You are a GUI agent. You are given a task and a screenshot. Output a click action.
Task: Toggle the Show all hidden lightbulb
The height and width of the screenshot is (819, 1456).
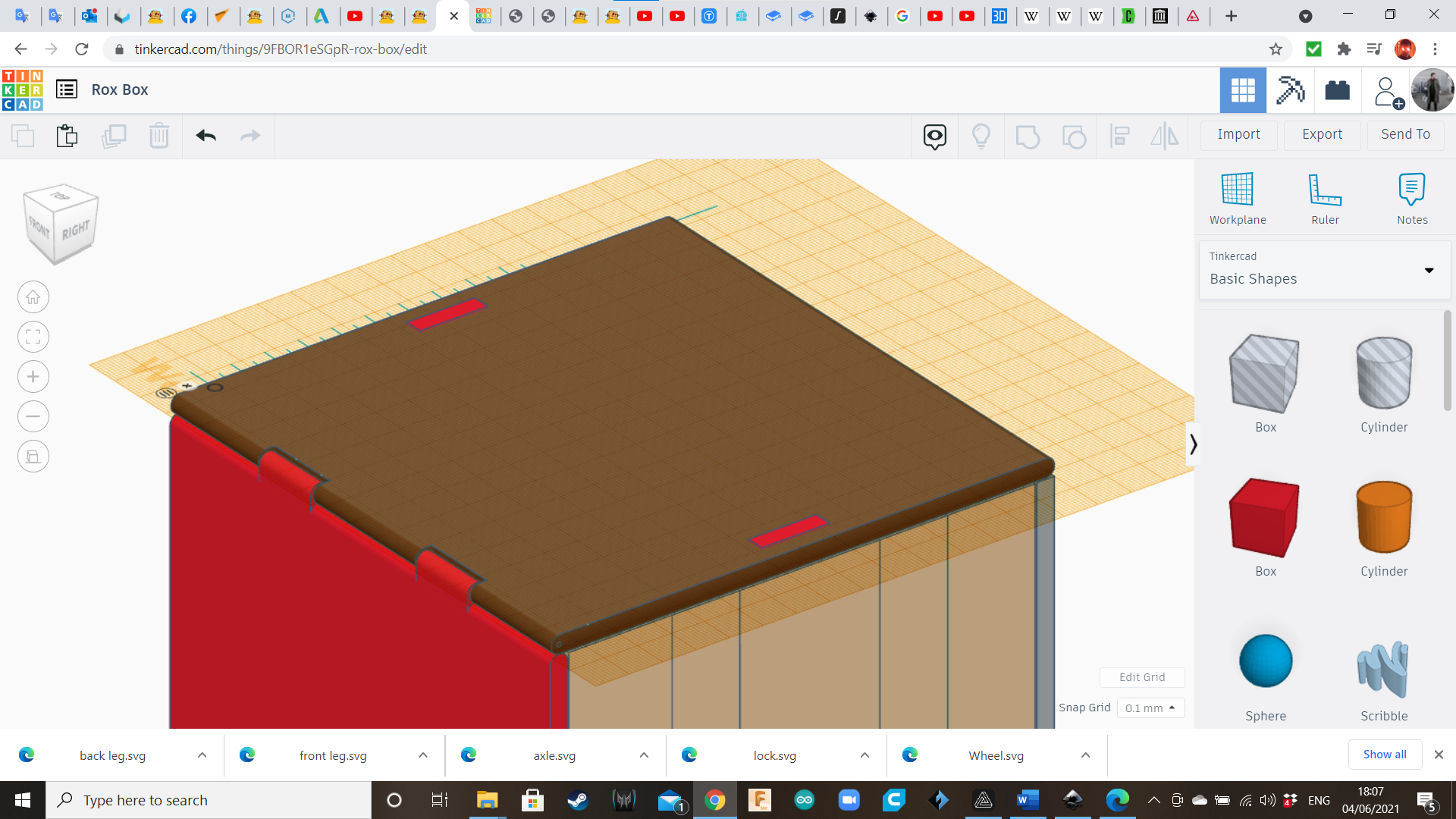click(981, 136)
